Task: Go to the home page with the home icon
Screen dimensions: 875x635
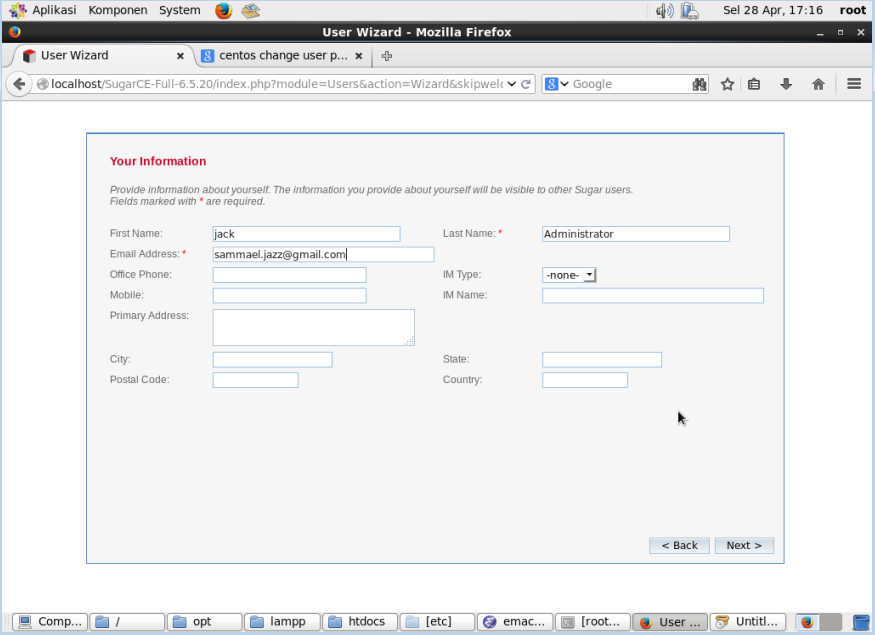Action: 818,84
